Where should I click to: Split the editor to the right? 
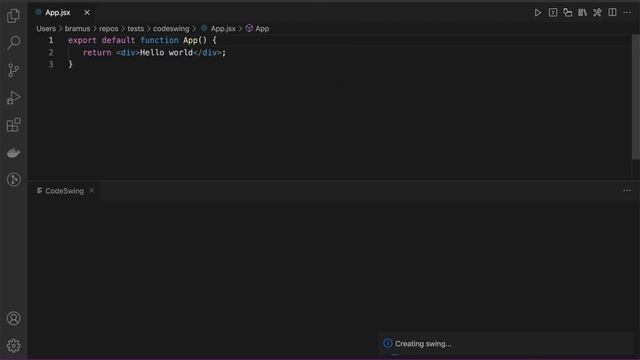[x=612, y=13]
